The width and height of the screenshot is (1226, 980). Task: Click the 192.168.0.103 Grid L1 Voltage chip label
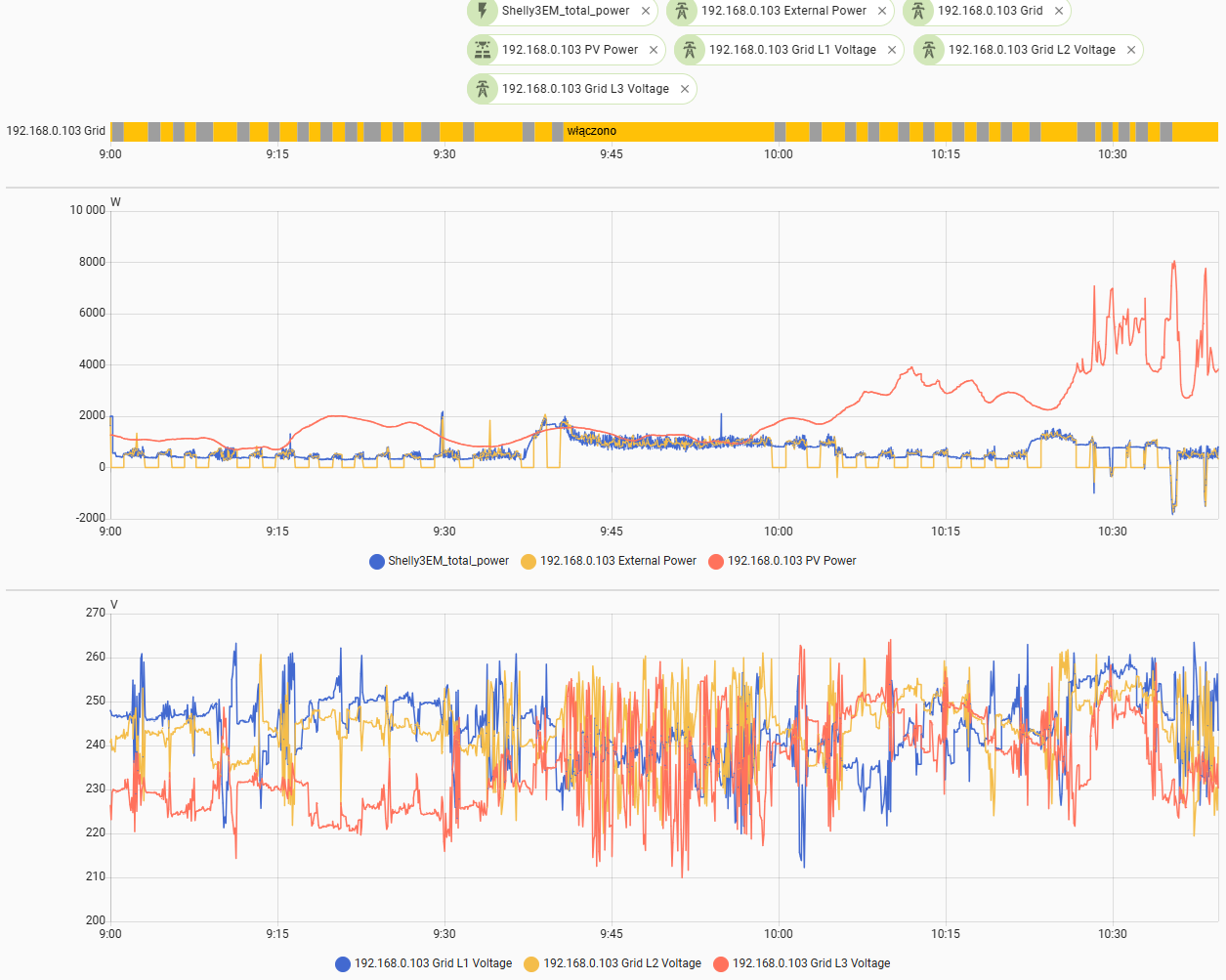coord(792,50)
